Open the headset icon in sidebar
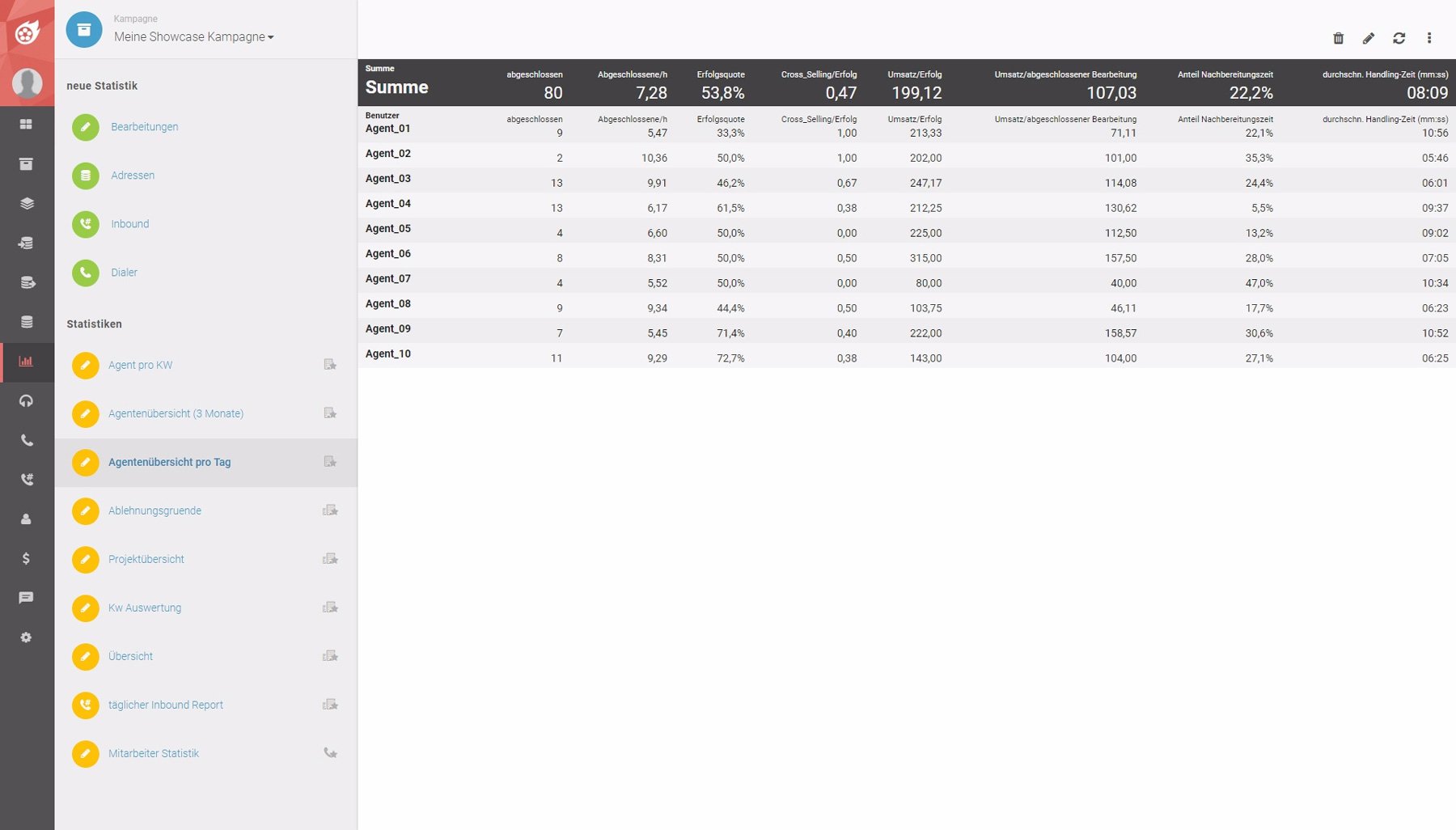This screenshot has width=1456, height=830. click(x=26, y=401)
